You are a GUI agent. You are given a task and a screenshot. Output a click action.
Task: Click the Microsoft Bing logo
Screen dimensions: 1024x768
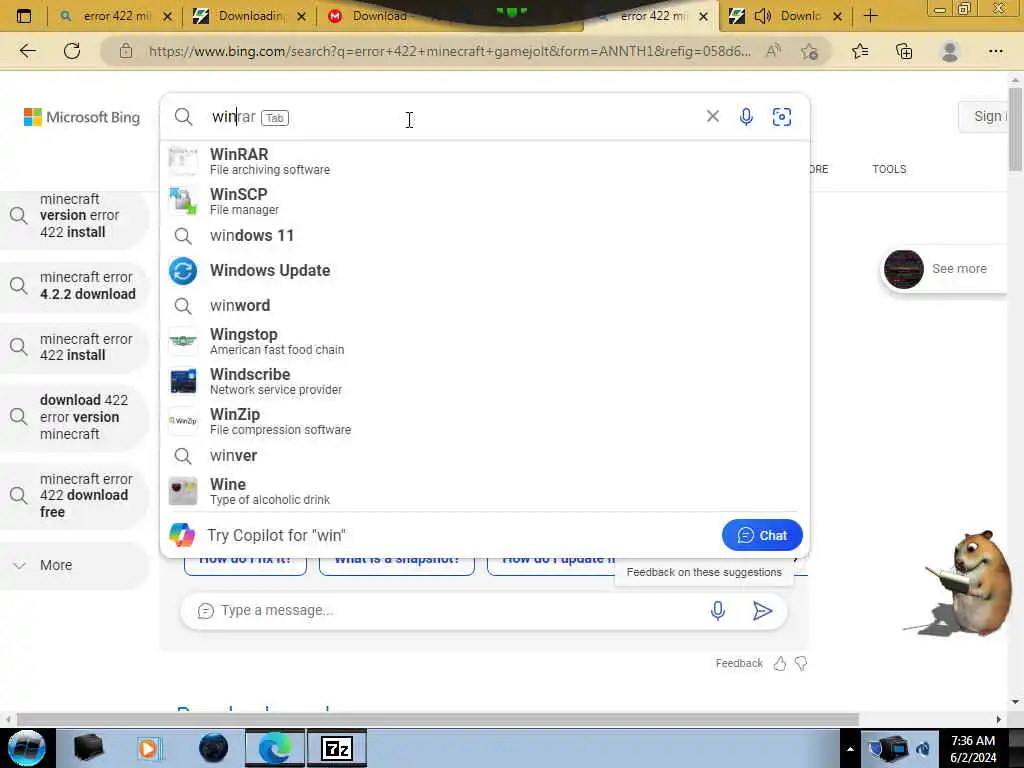(x=82, y=117)
